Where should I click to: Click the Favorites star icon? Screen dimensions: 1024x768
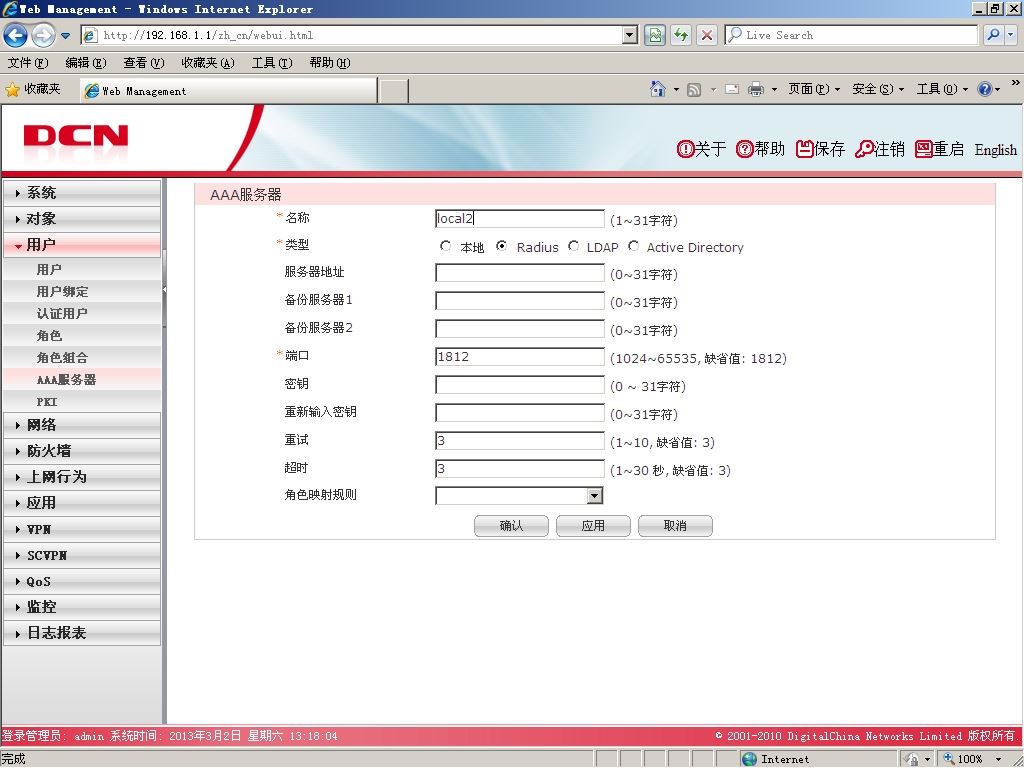12,89
